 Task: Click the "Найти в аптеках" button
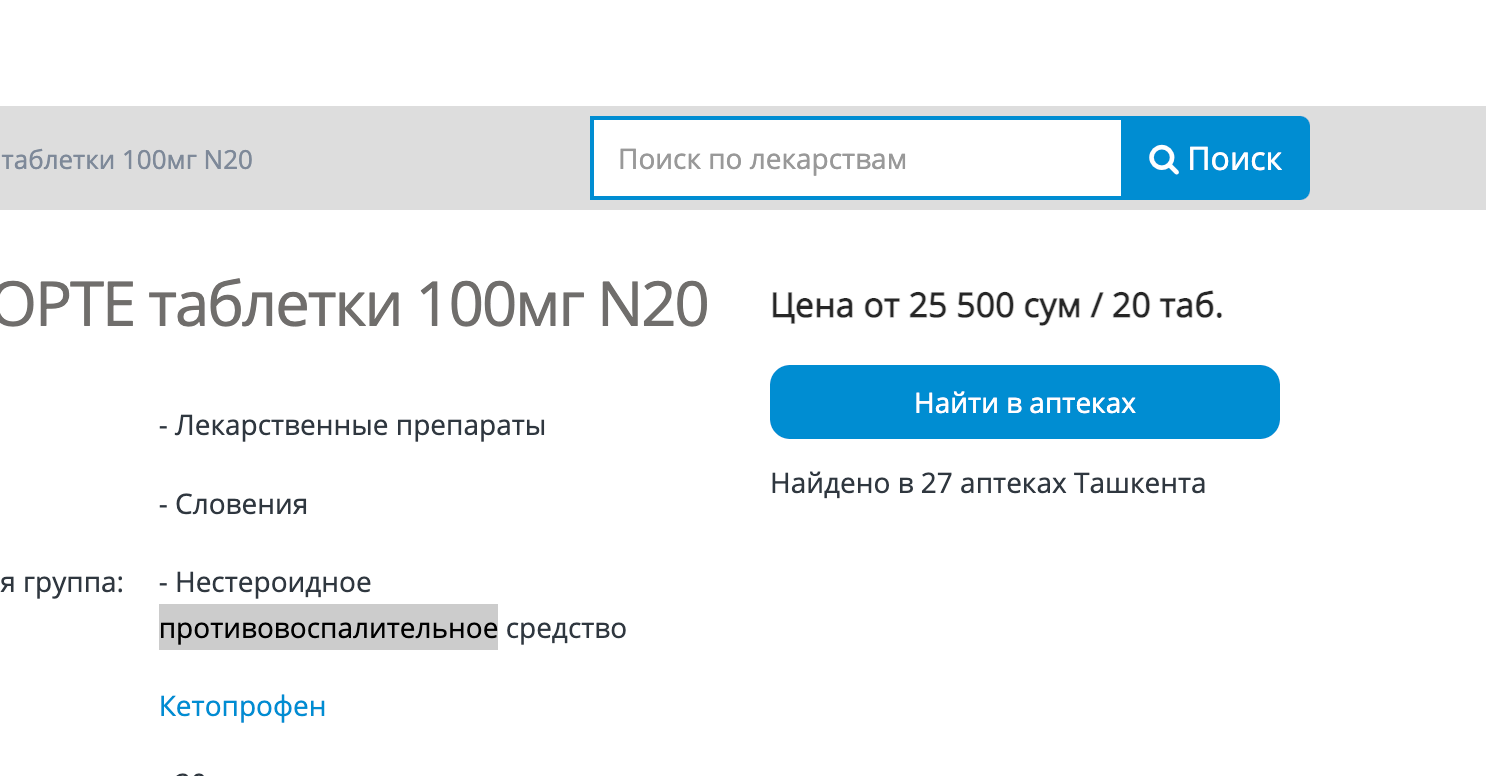[1024, 402]
